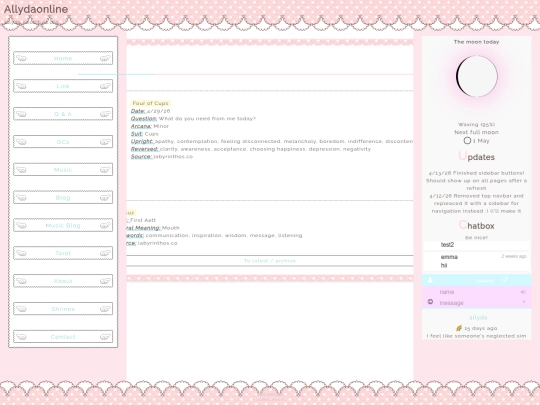Click the '2 weeks ago' chat timestamp

point(514,256)
